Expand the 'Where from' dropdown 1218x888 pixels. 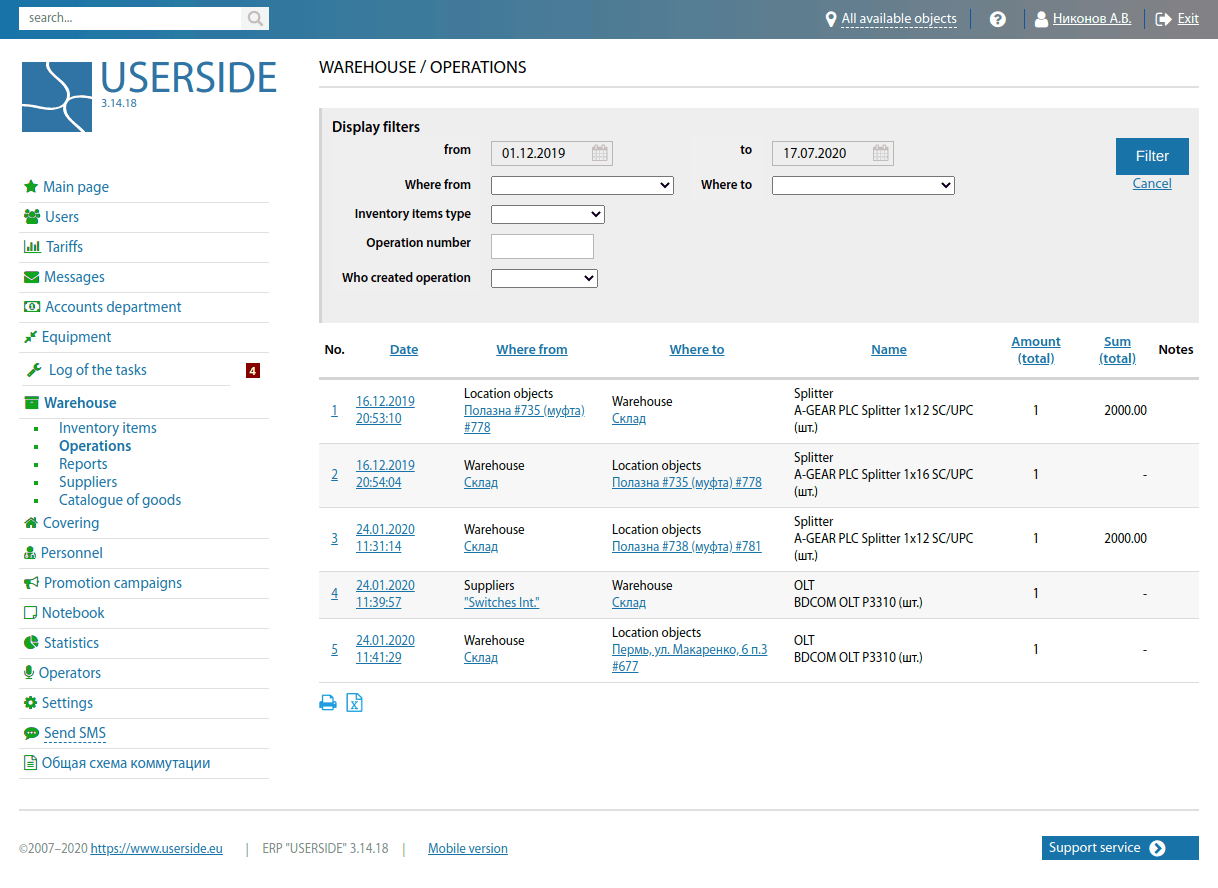click(x=582, y=185)
